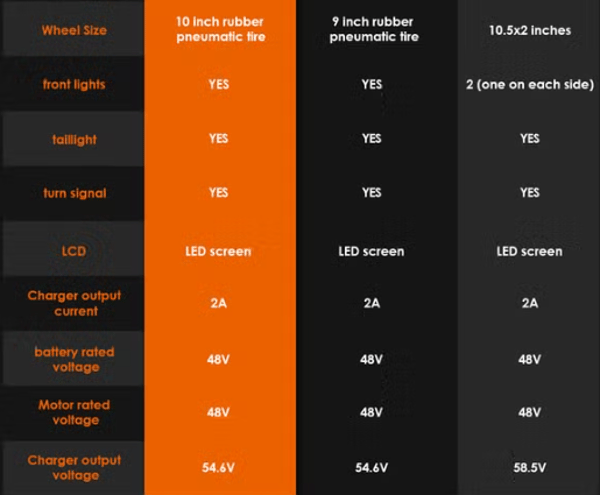Click the 58.5V charger voltage value
Screen dimensions: 600x495
click(529, 467)
